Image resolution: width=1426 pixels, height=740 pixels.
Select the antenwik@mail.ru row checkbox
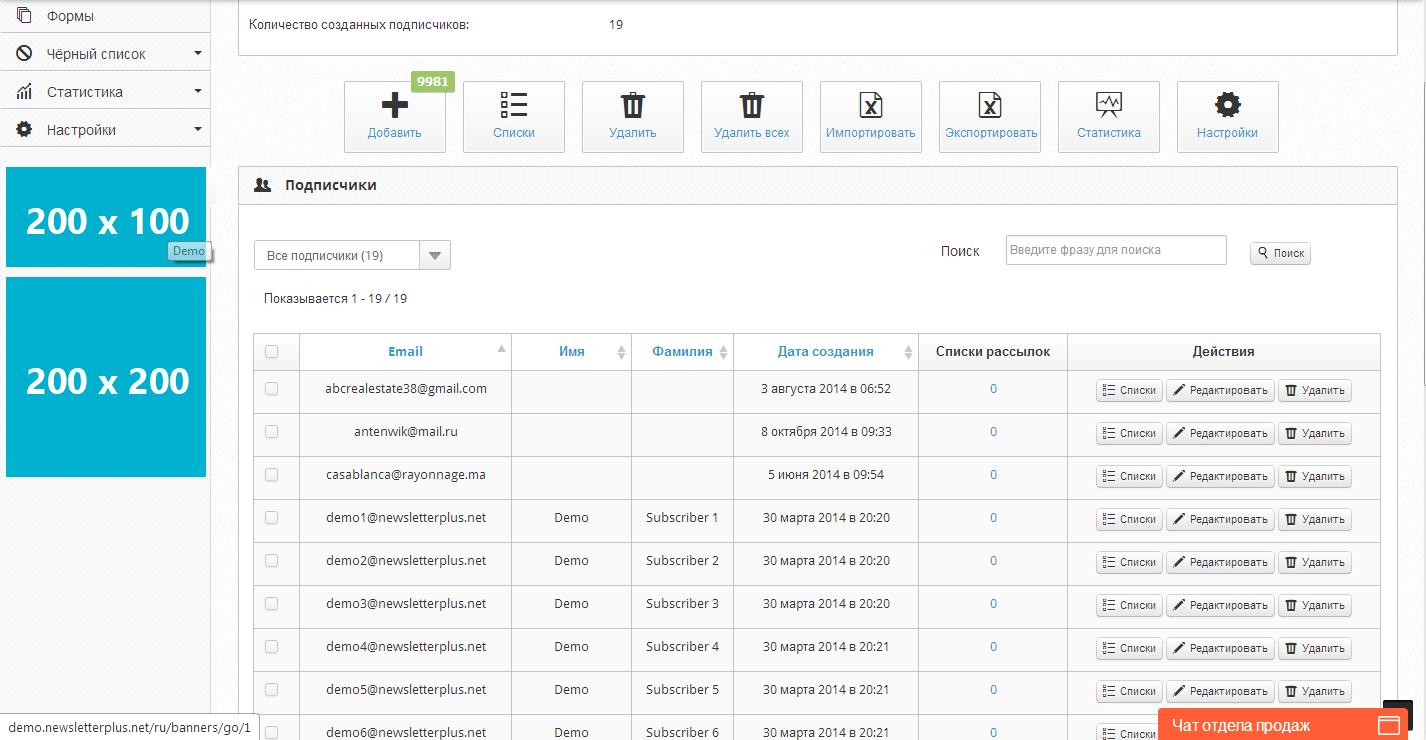coord(271,432)
